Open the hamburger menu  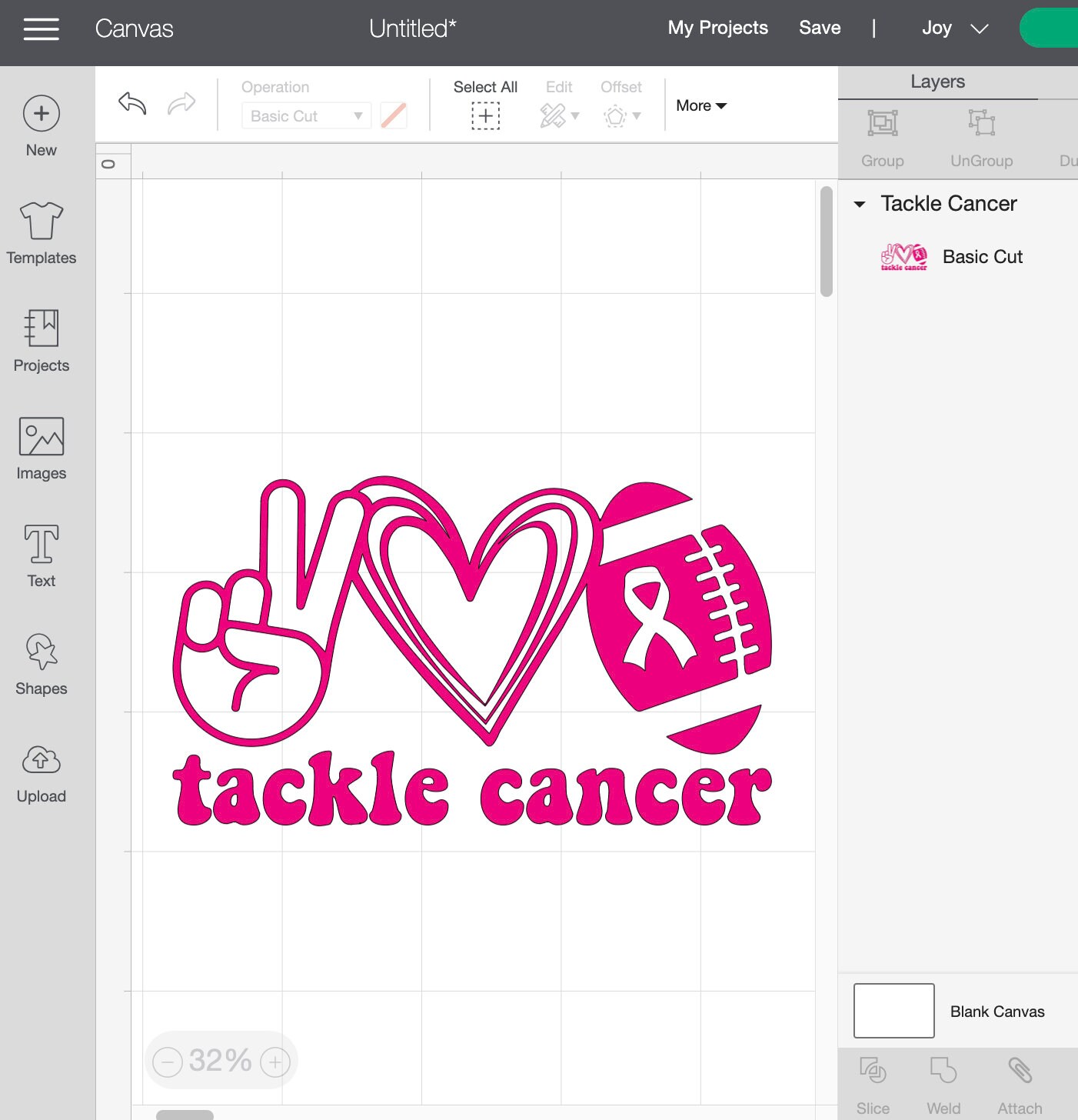point(41,28)
